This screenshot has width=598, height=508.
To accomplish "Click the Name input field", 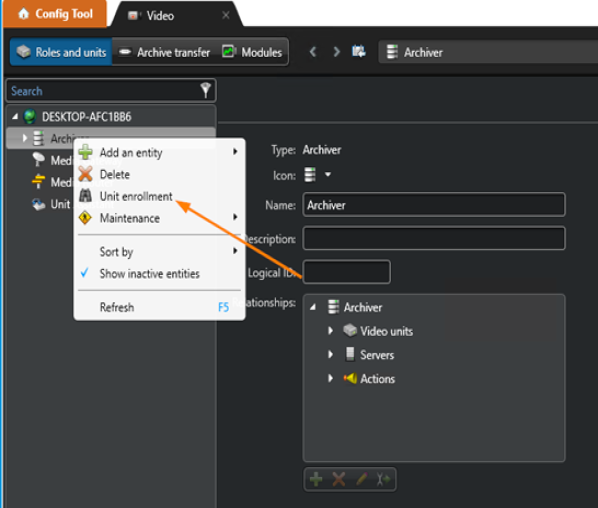I will click(x=434, y=205).
